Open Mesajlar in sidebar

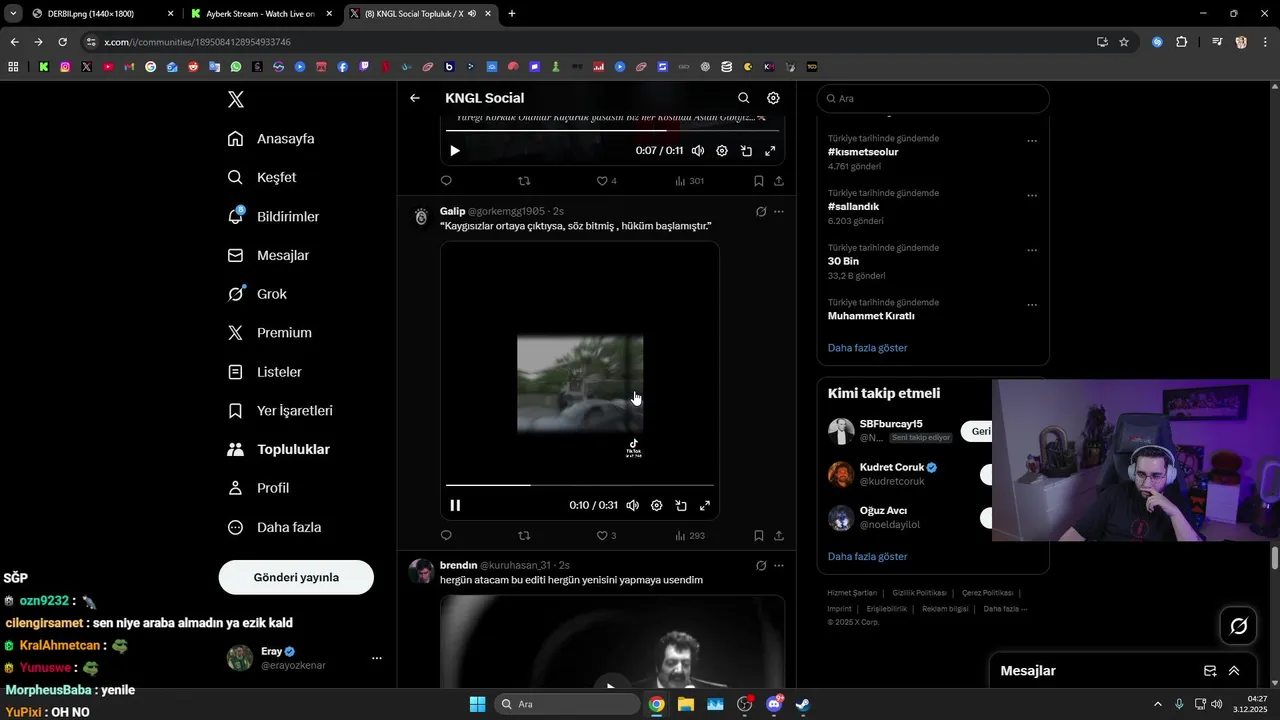click(x=268, y=255)
